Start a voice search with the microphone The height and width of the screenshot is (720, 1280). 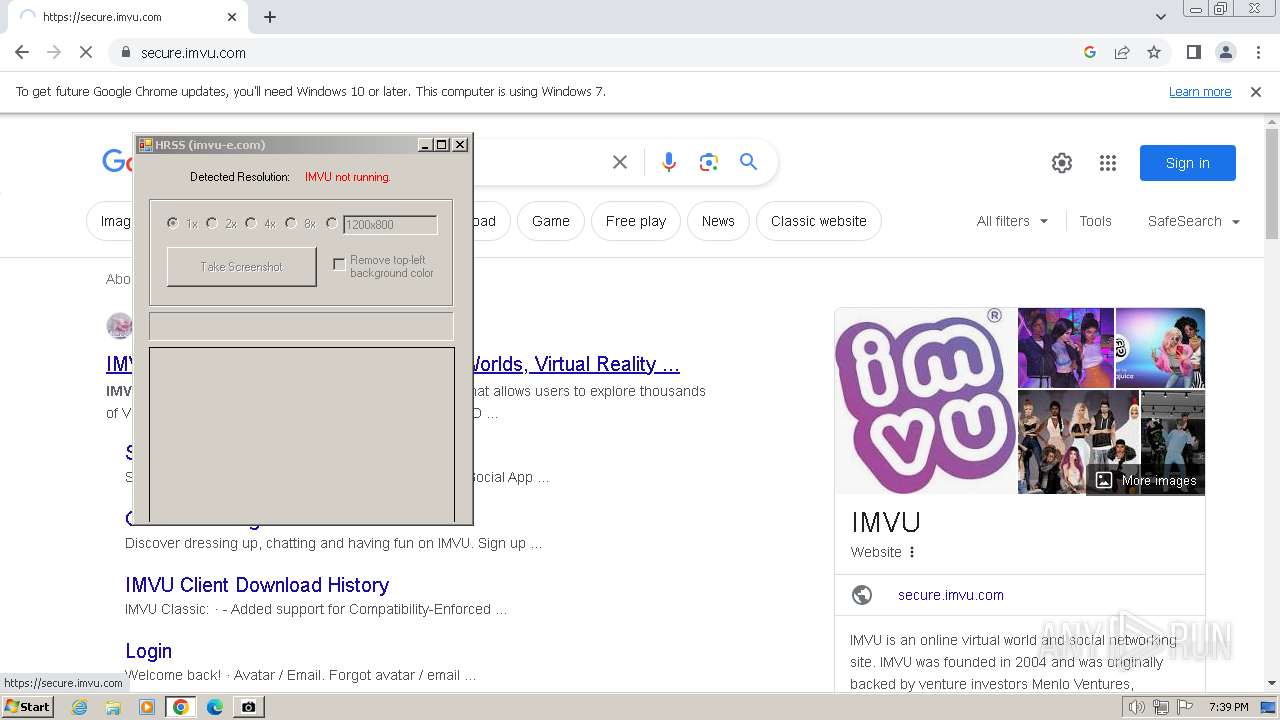point(669,162)
